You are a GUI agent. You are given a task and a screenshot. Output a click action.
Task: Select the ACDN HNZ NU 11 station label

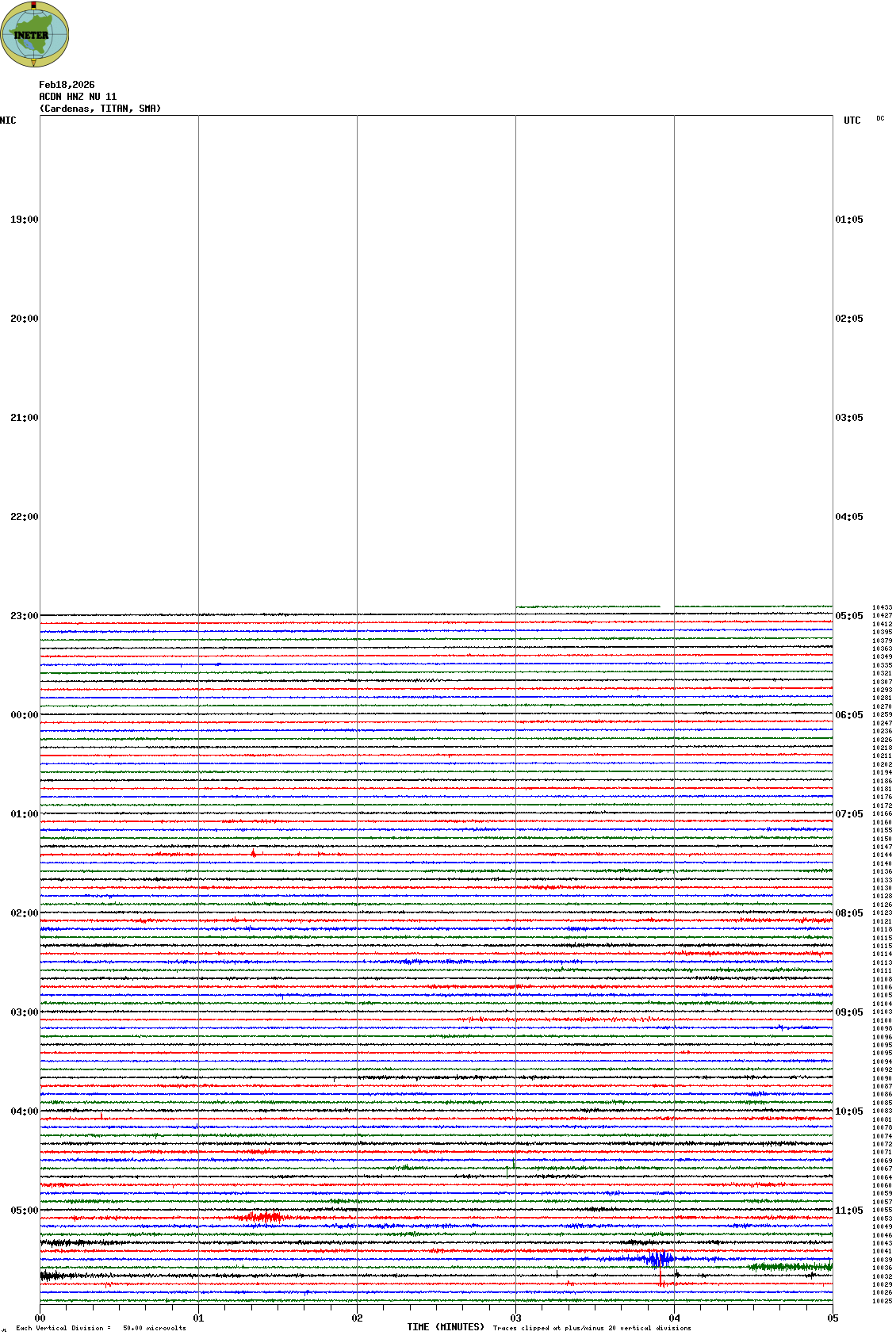click(x=78, y=97)
